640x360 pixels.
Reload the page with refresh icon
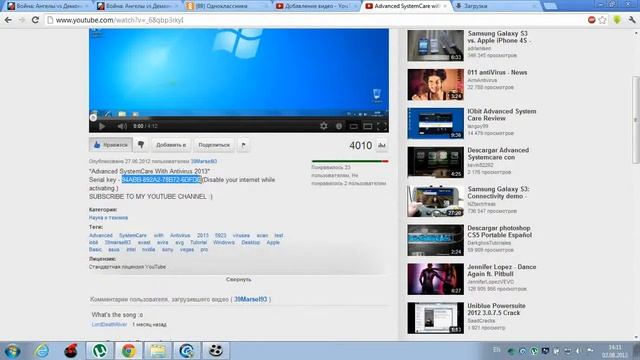(35, 20)
